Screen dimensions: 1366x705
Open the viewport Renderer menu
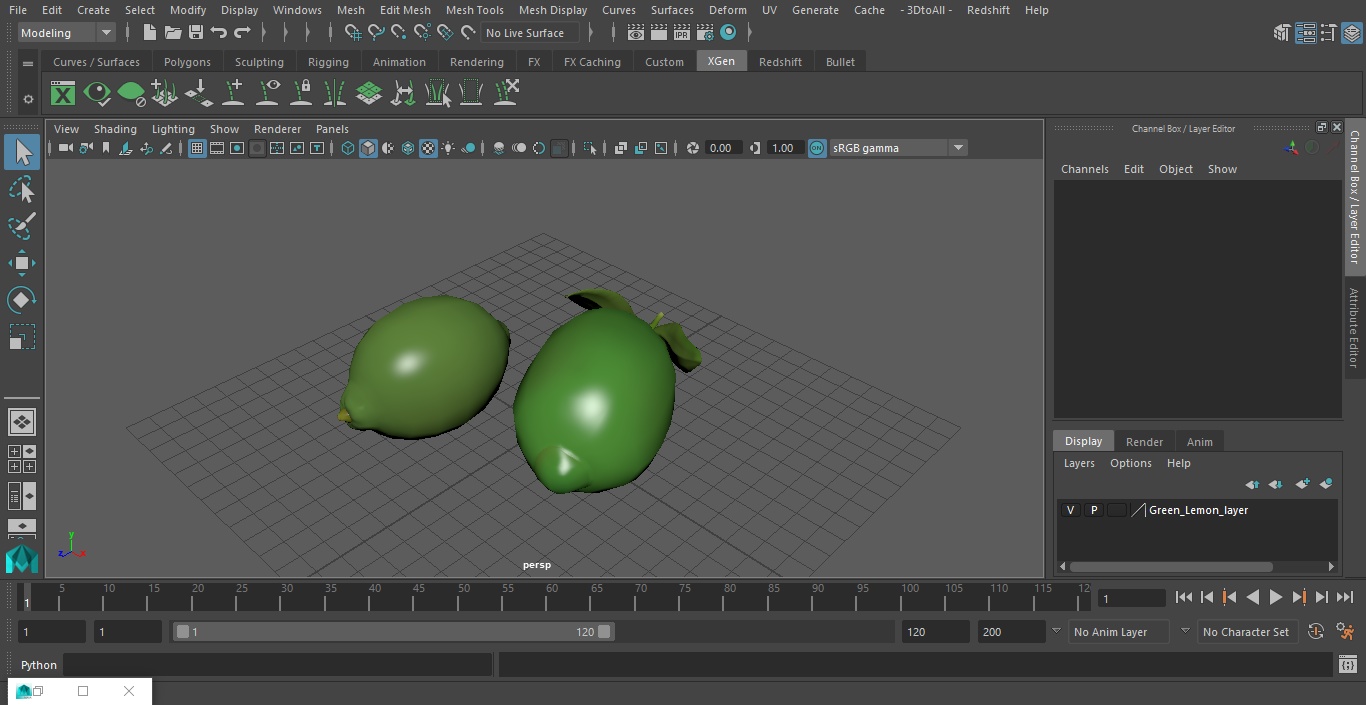pyautogui.click(x=277, y=129)
